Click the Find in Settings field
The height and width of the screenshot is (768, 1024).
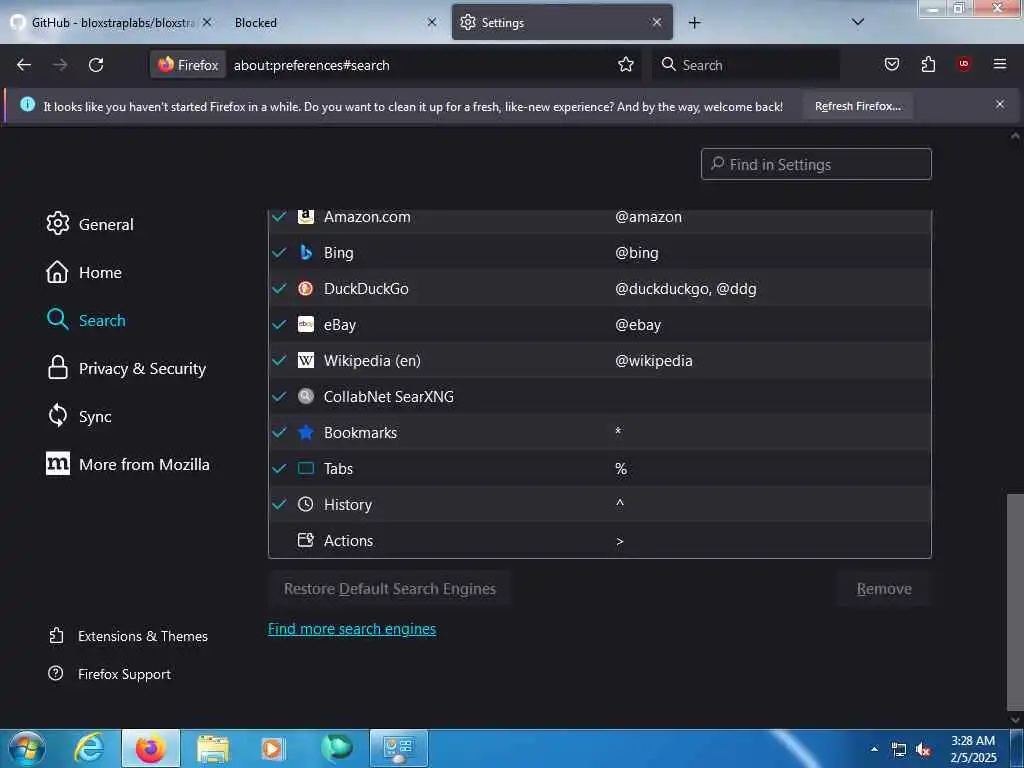point(816,164)
